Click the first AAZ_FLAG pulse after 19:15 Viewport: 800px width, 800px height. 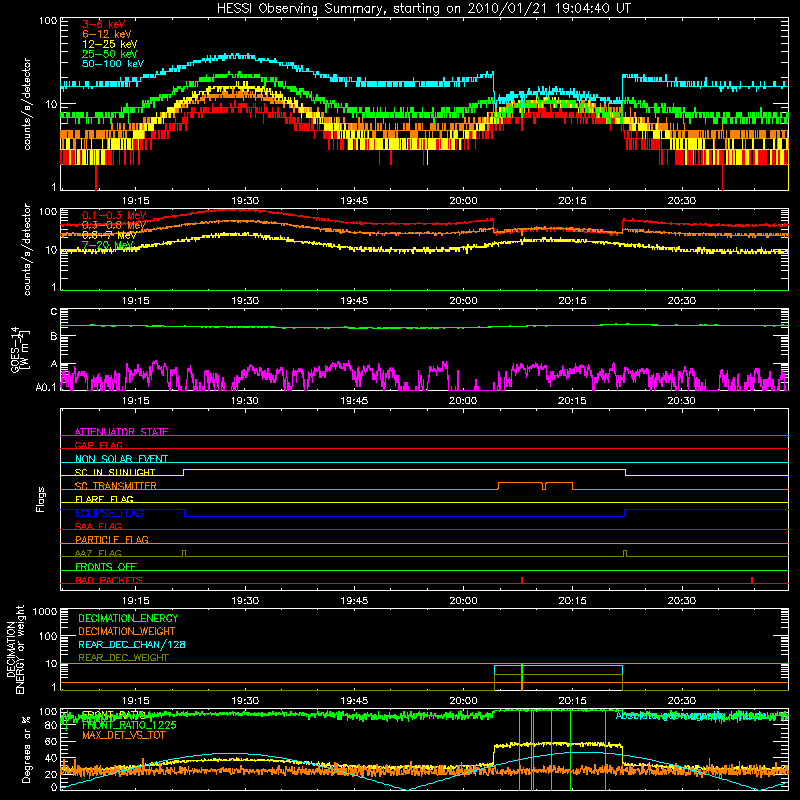[x=184, y=554]
